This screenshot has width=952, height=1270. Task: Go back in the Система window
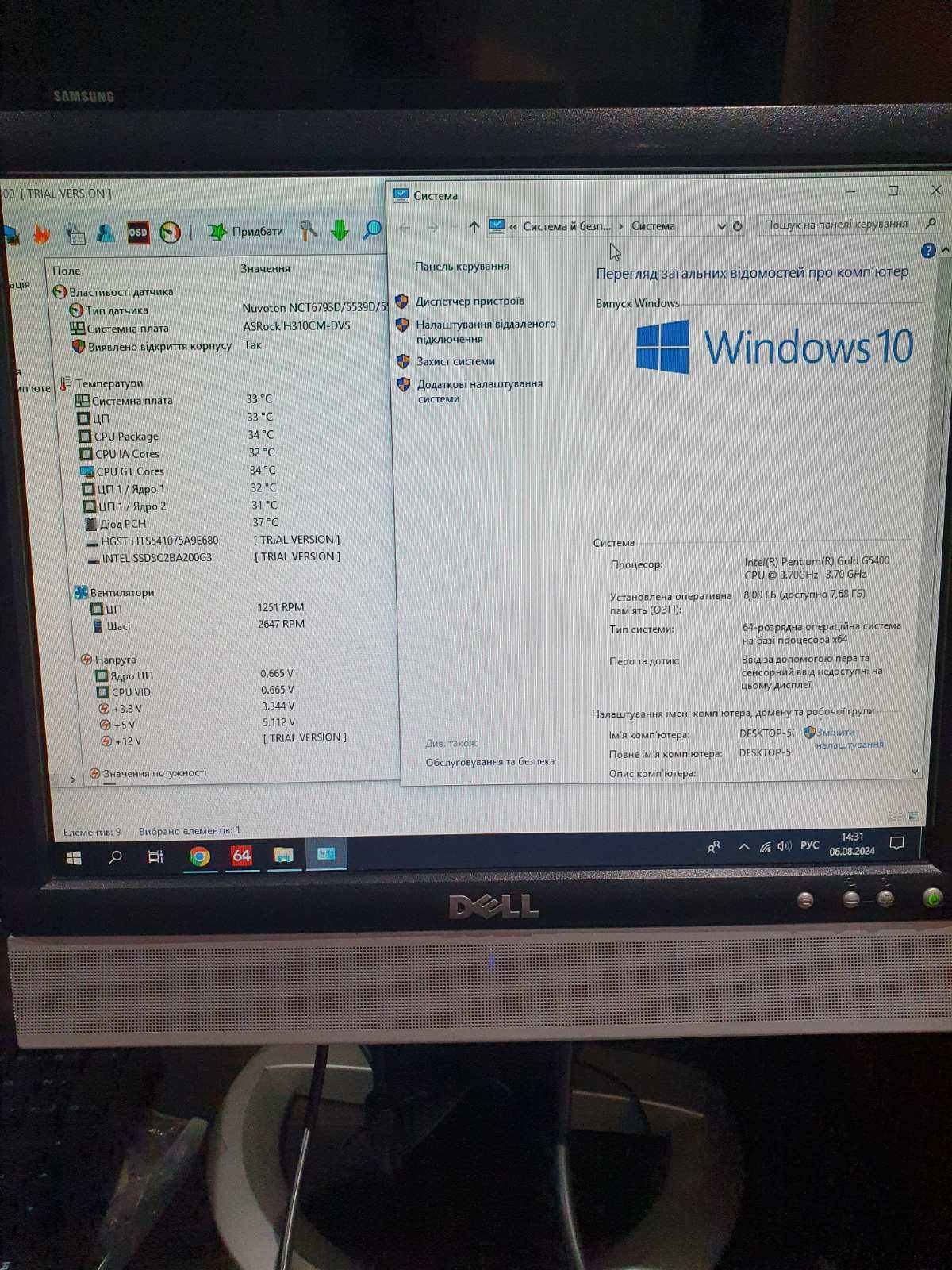tap(405, 227)
